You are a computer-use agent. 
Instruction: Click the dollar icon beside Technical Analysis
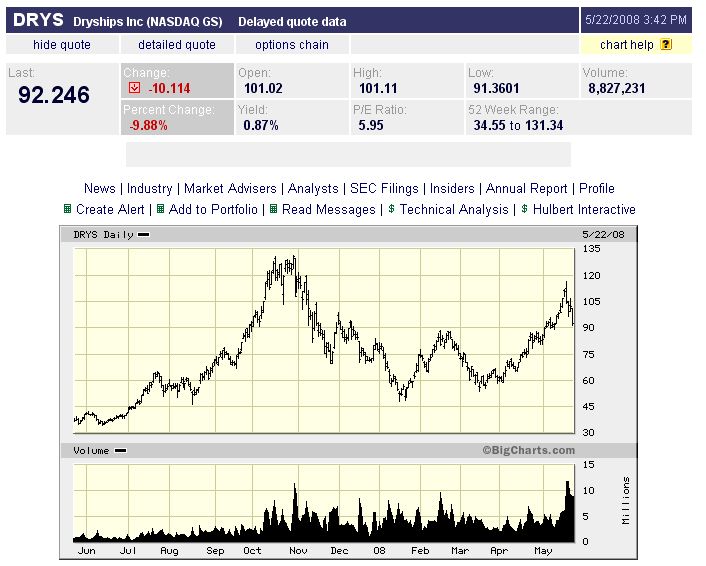click(391, 209)
